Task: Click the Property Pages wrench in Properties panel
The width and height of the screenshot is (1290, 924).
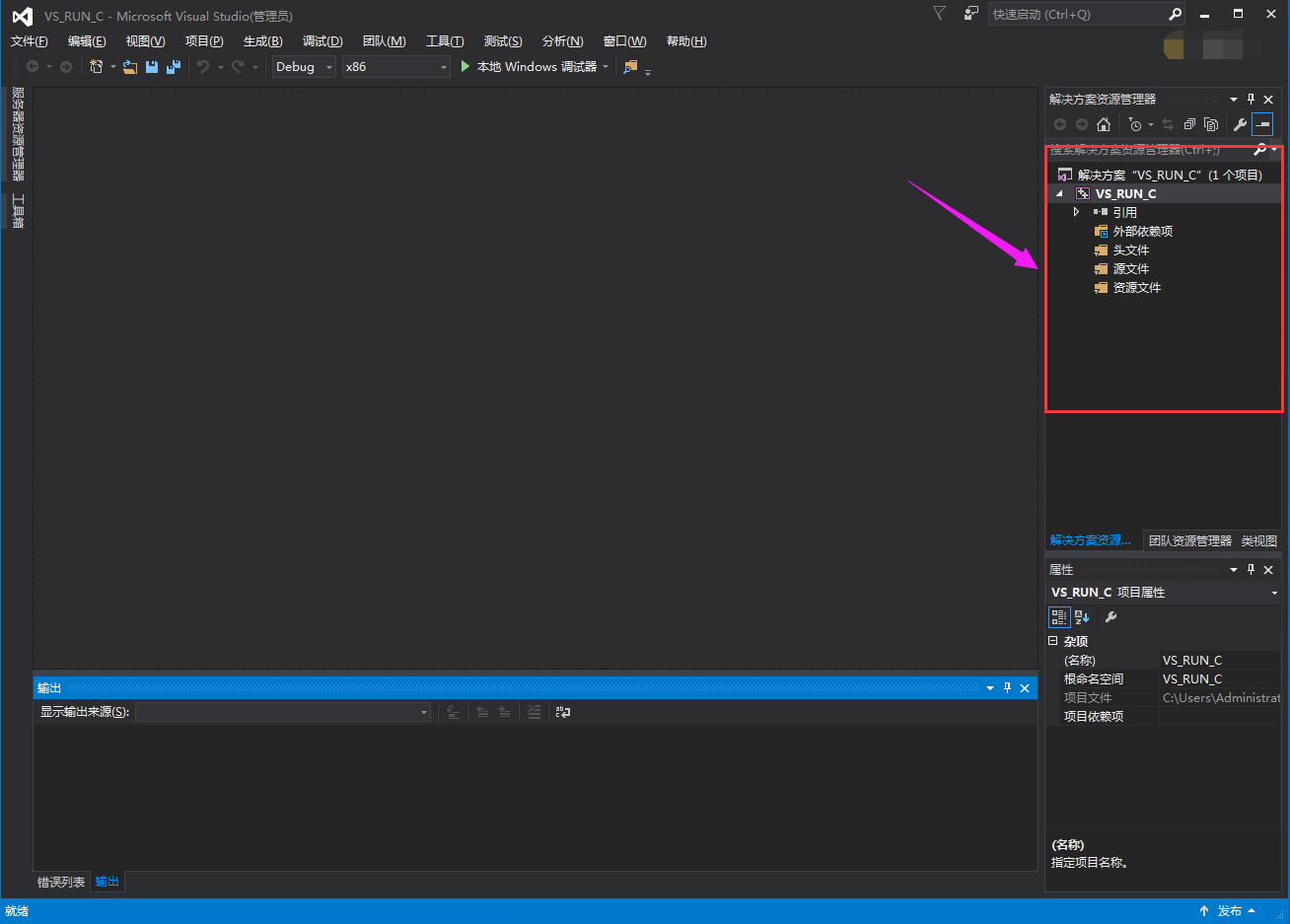Action: click(1111, 617)
